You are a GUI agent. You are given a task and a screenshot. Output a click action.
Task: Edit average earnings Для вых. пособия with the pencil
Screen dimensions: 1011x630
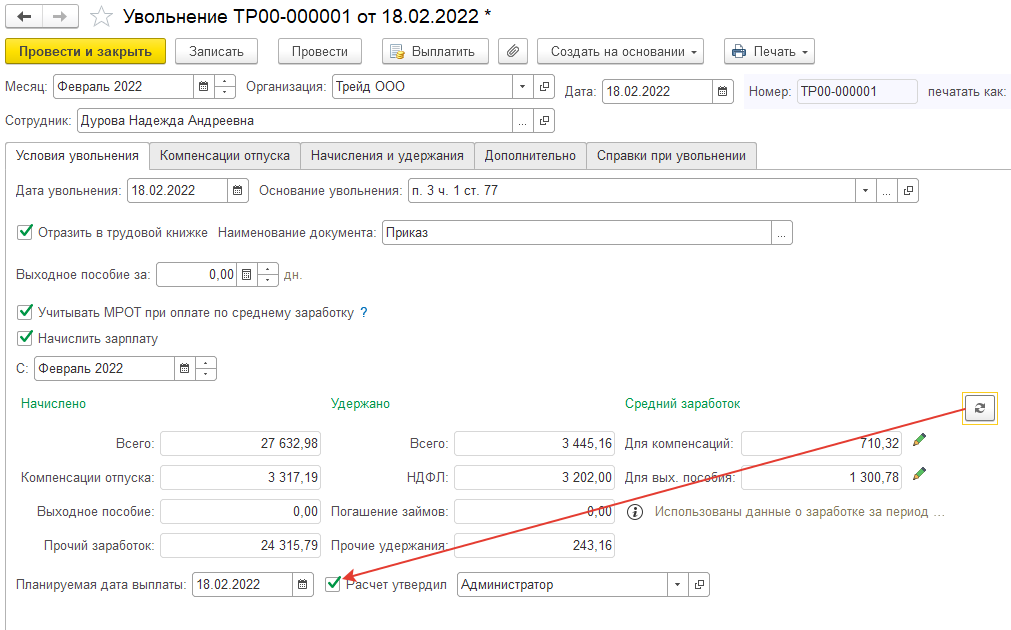[x=919, y=474]
